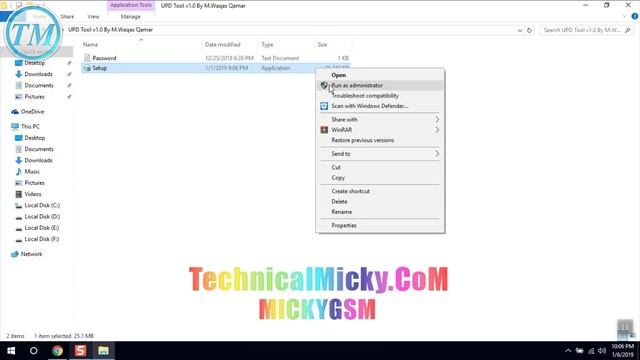The width and height of the screenshot is (640, 360).
Task: Open Documents folder under This PC
Action: point(39,149)
